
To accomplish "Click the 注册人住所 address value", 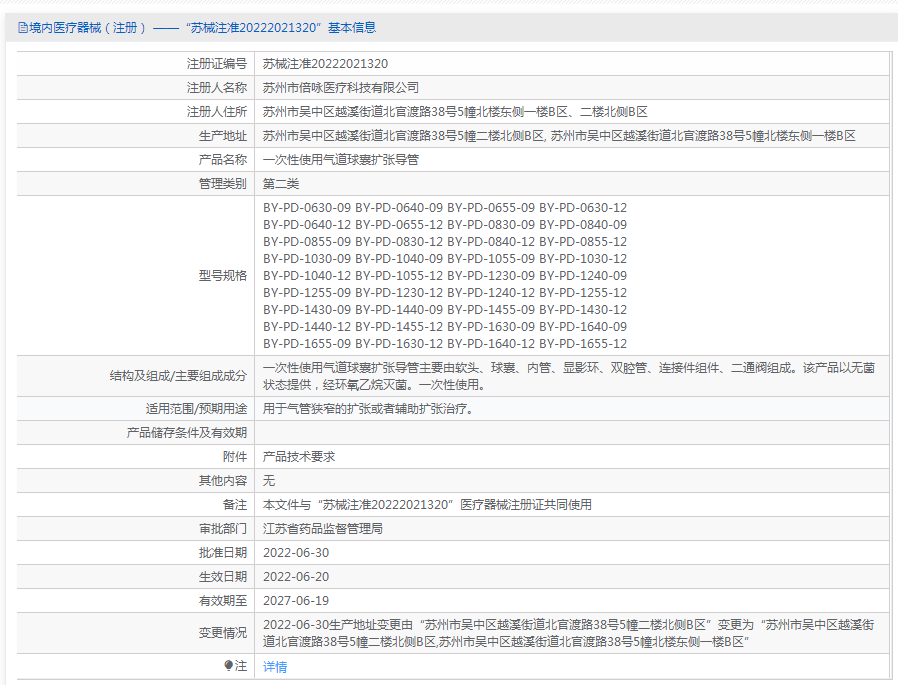I will pos(455,112).
